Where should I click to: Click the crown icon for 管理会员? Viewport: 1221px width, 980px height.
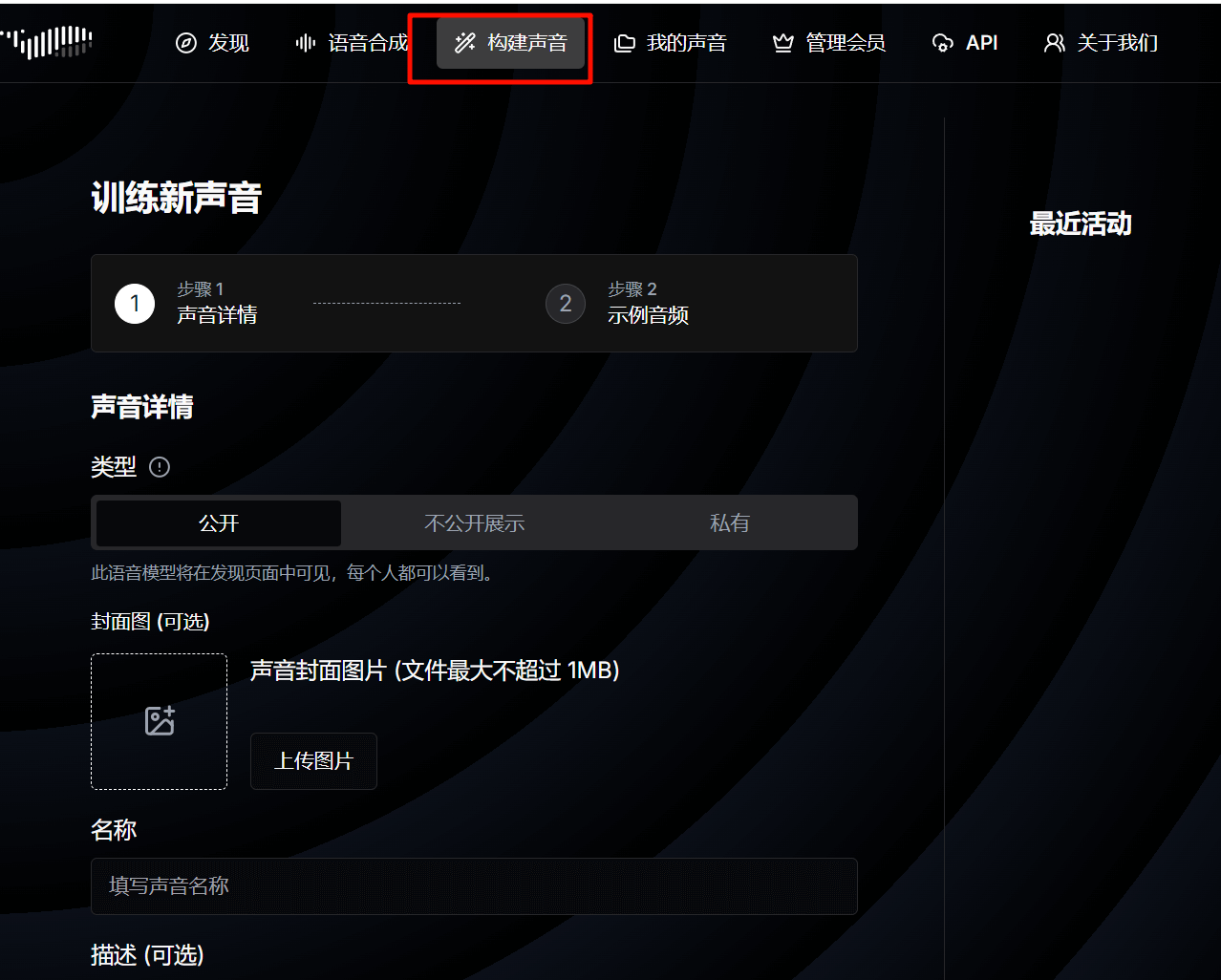tap(783, 43)
